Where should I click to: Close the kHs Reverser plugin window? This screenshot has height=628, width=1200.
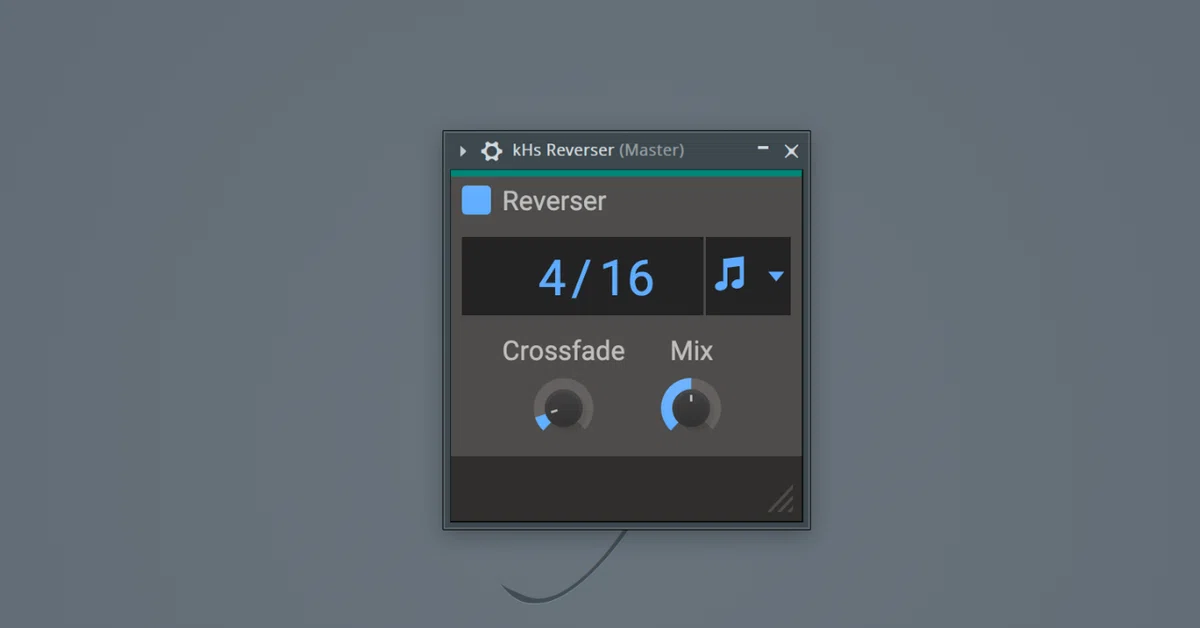point(791,151)
